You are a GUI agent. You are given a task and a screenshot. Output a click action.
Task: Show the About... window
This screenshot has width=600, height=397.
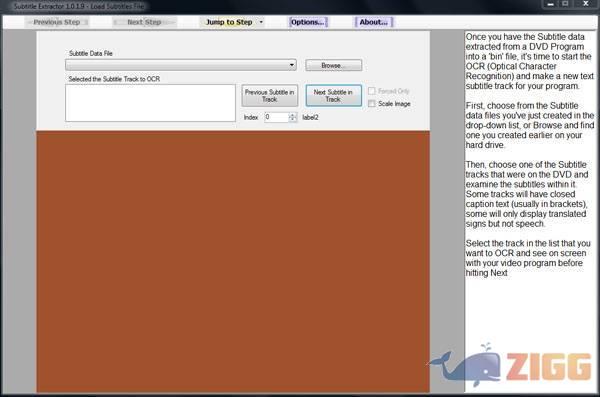coord(373,22)
